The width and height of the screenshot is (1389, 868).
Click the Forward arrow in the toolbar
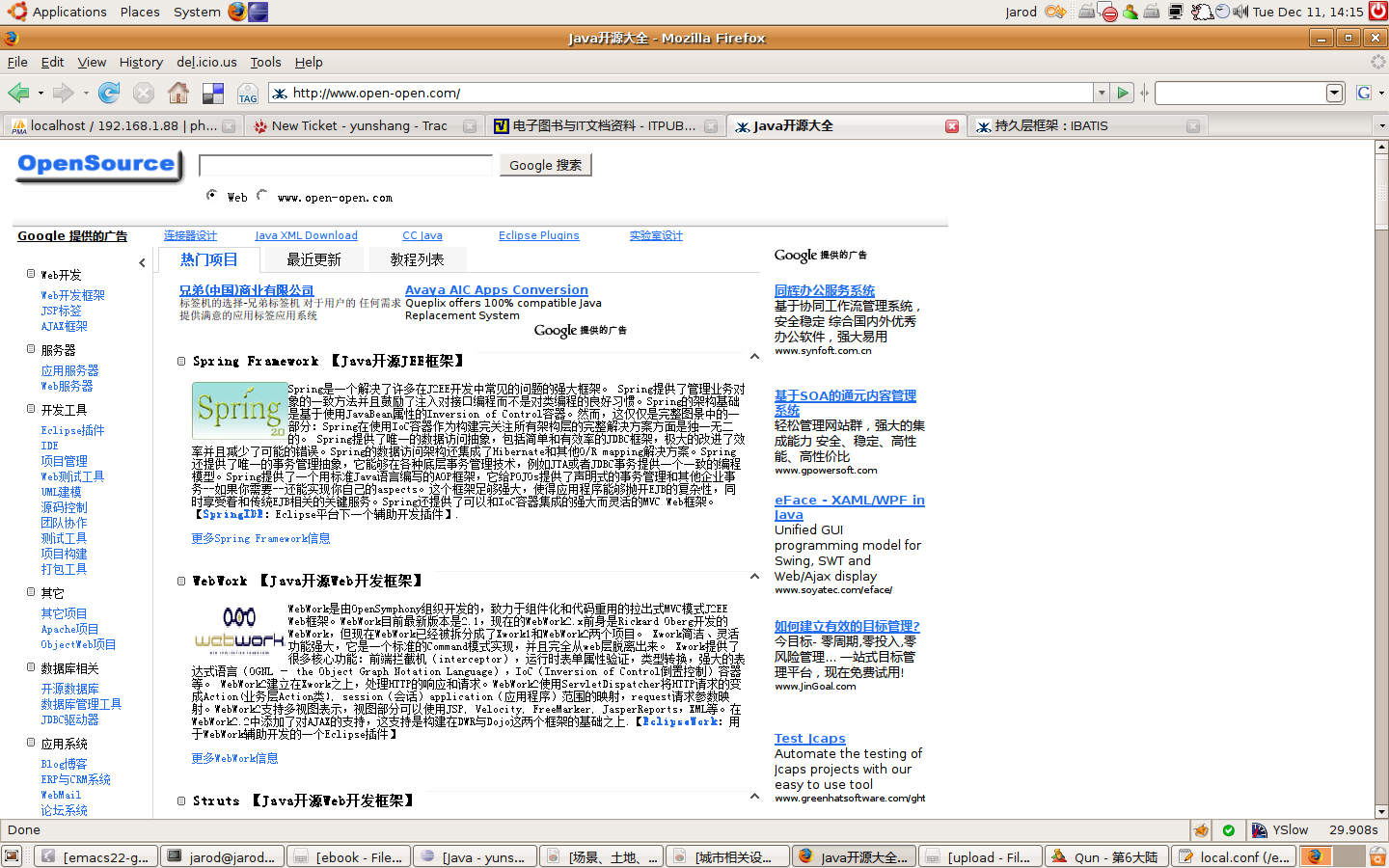click(63, 93)
